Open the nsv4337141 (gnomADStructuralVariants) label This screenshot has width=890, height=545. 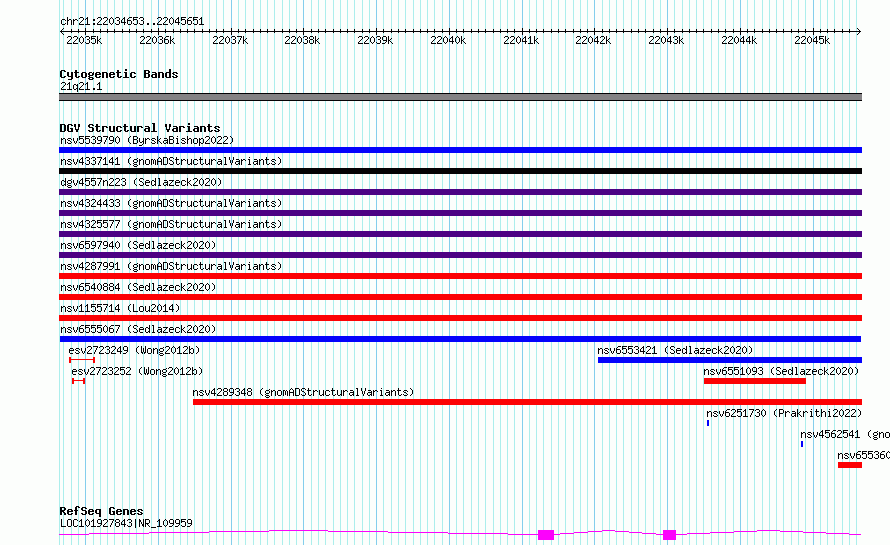(x=171, y=161)
